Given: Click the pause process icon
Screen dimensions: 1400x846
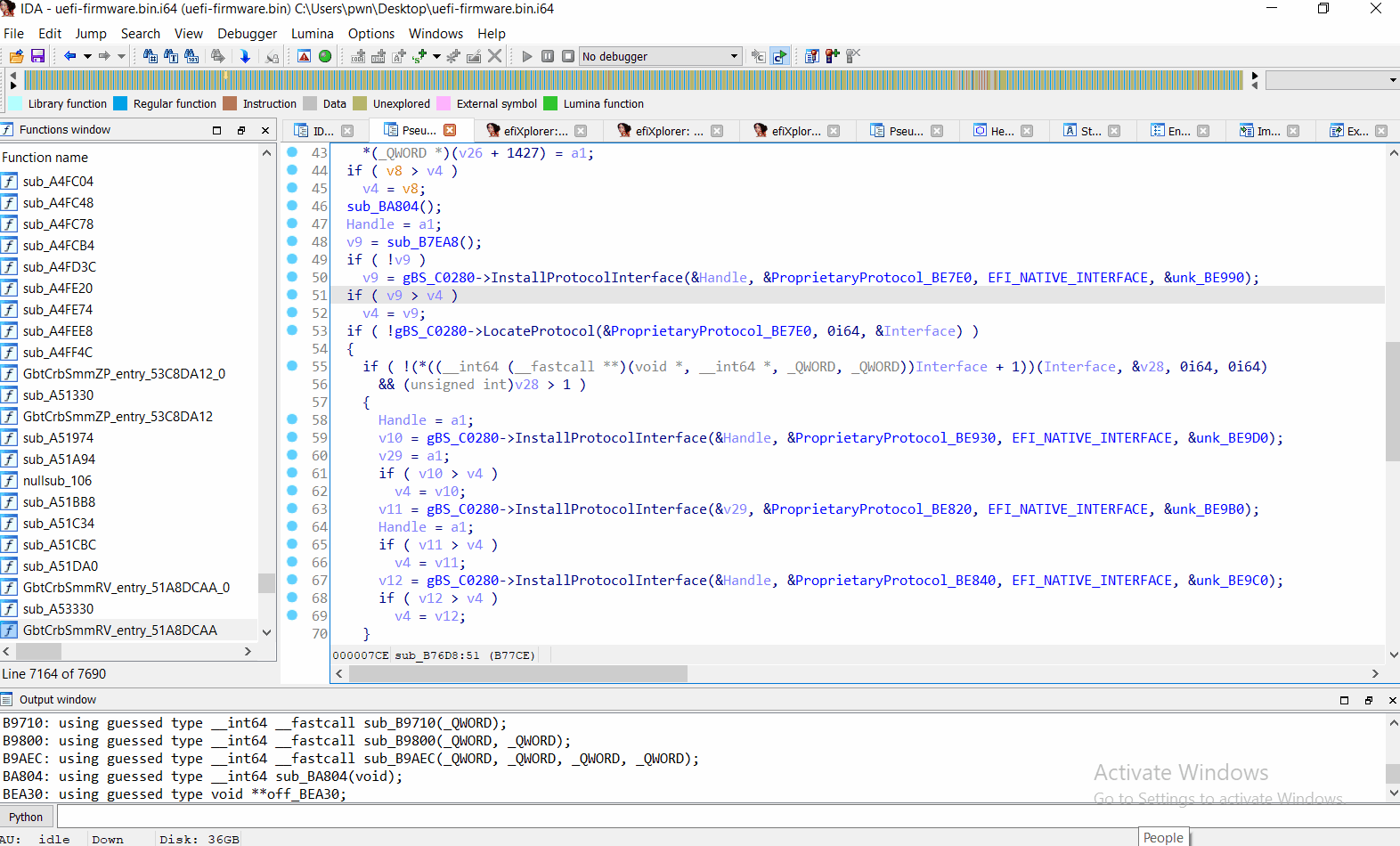Looking at the screenshot, I should [x=548, y=56].
